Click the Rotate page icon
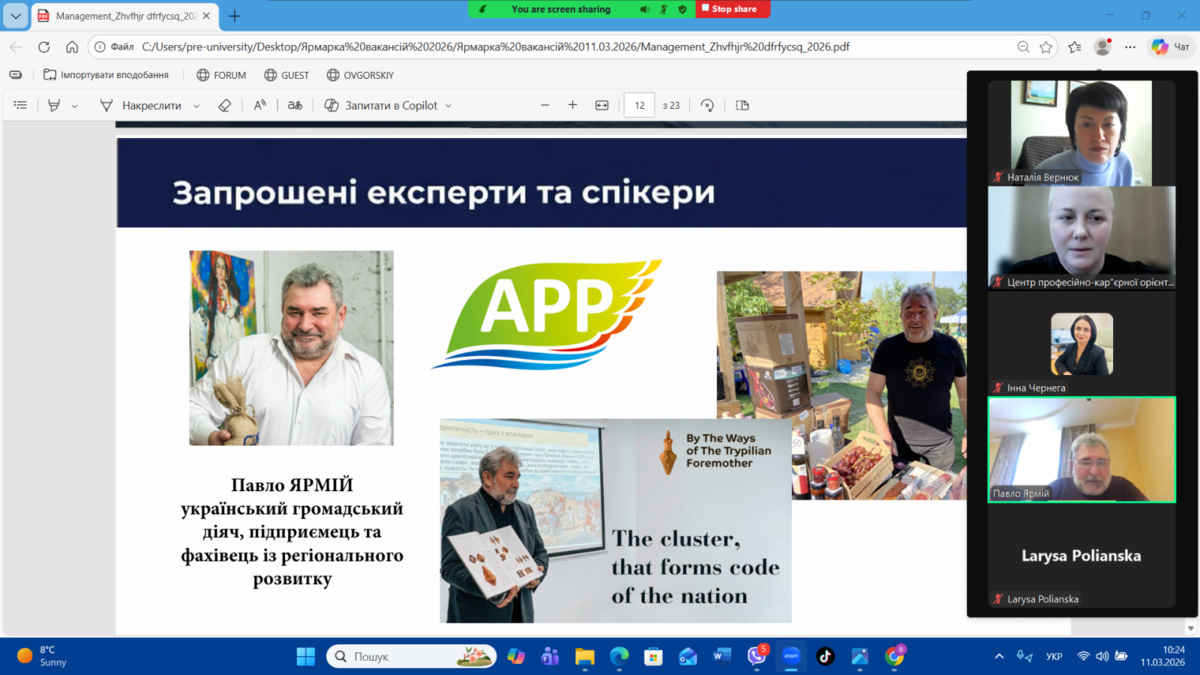 (x=708, y=105)
